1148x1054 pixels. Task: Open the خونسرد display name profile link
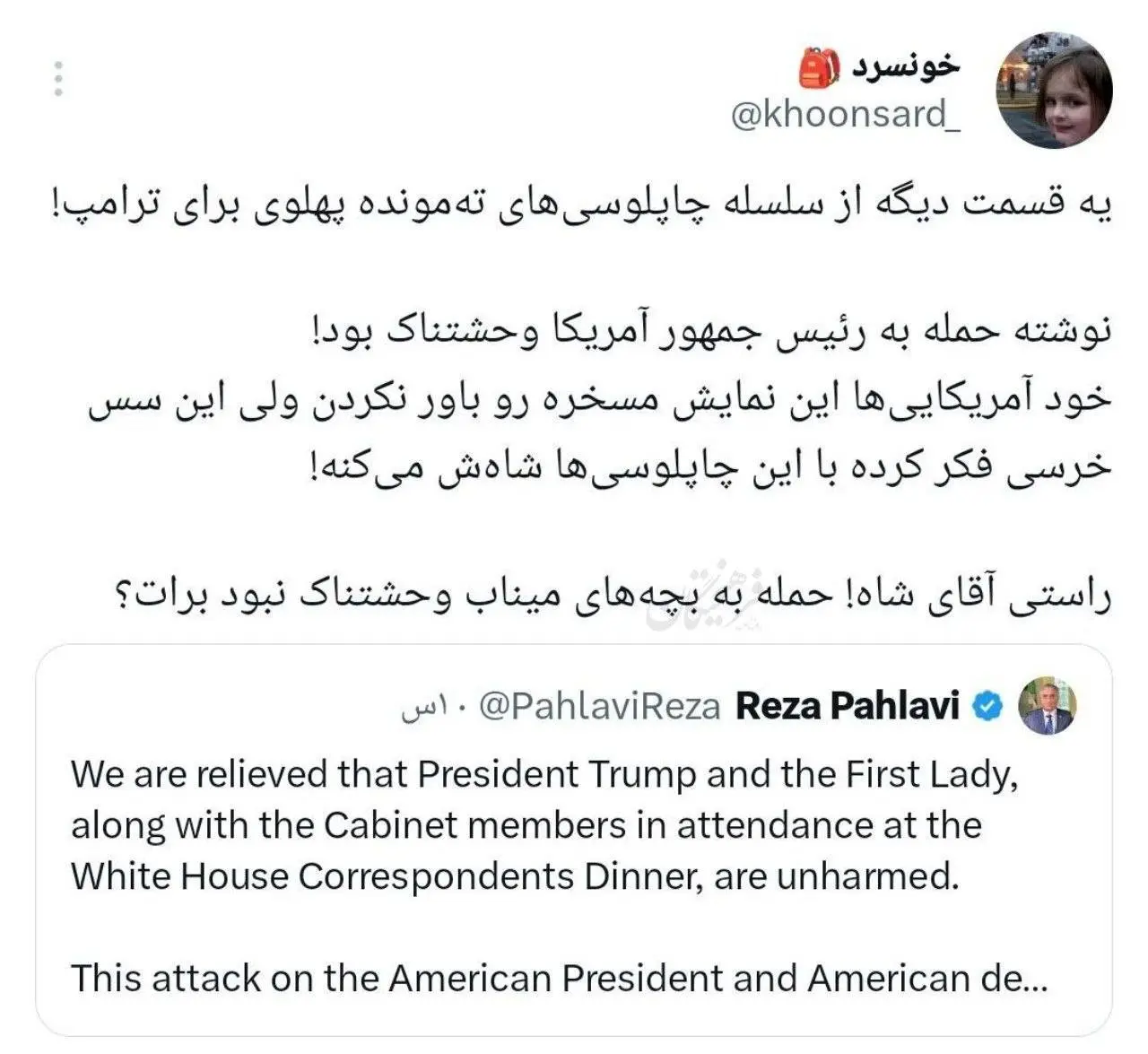[x=906, y=67]
